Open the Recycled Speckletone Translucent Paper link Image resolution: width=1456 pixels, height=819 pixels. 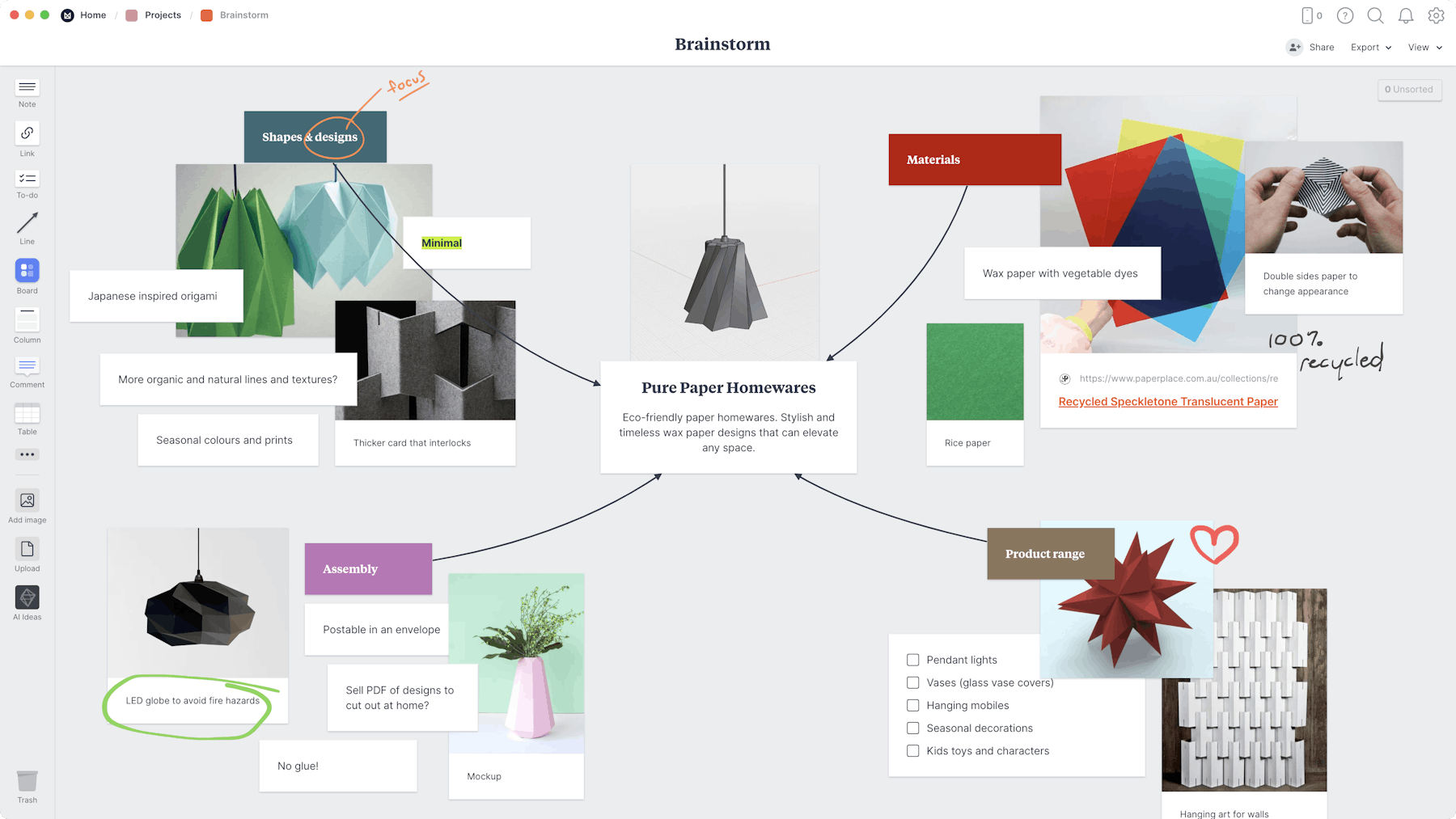click(x=1168, y=401)
